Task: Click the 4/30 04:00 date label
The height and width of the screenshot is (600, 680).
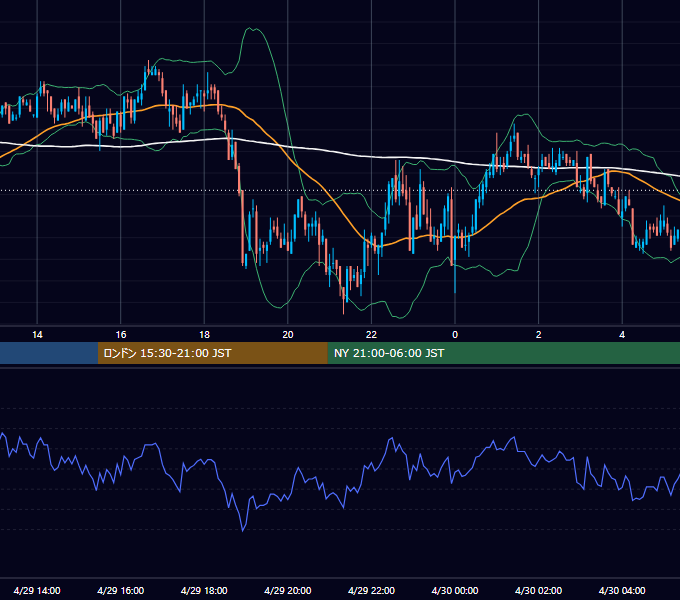Action: [x=622, y=590]
